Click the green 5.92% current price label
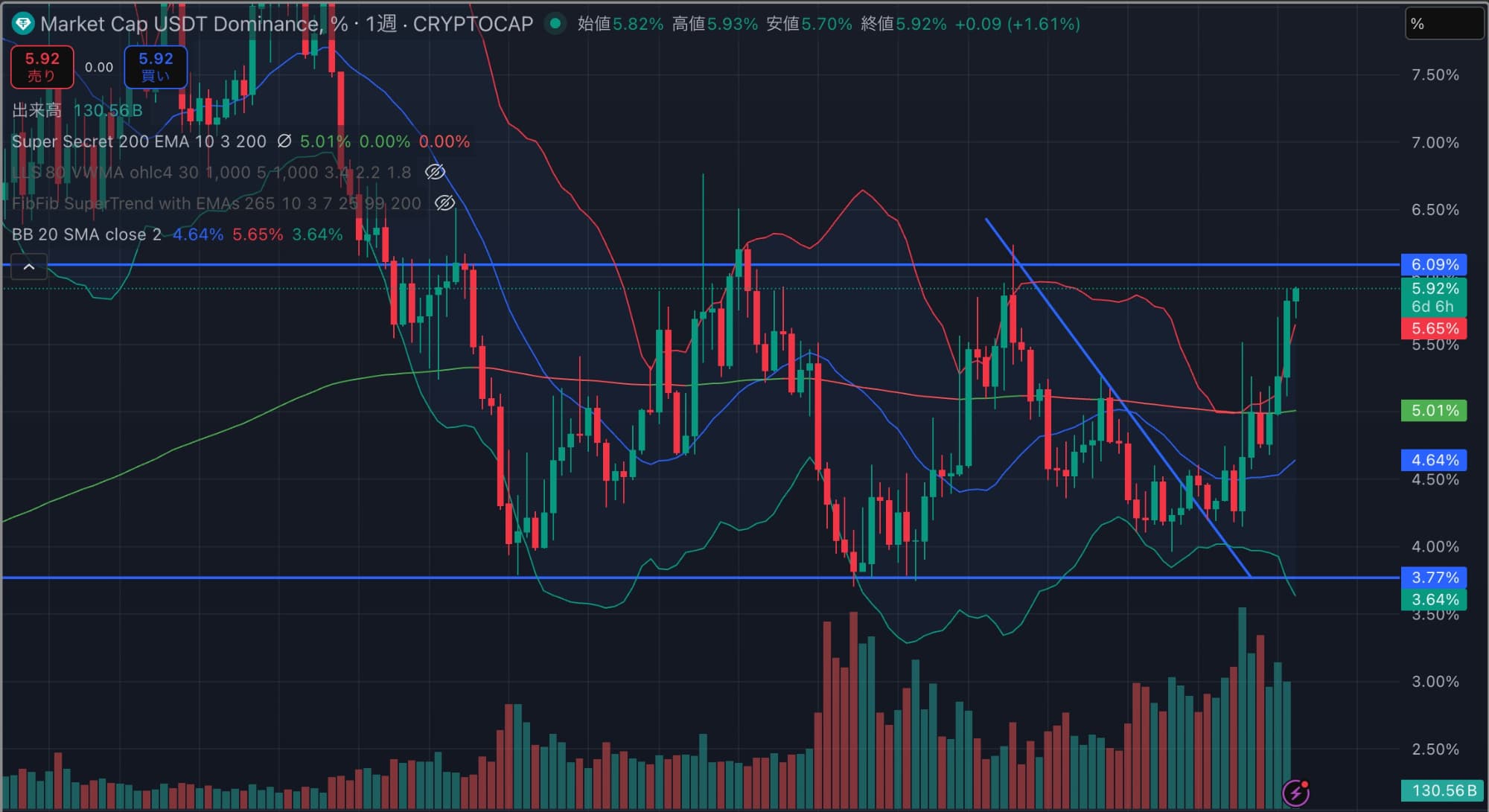Viewport: 1489px width, 812px height. coord(1434,289)
